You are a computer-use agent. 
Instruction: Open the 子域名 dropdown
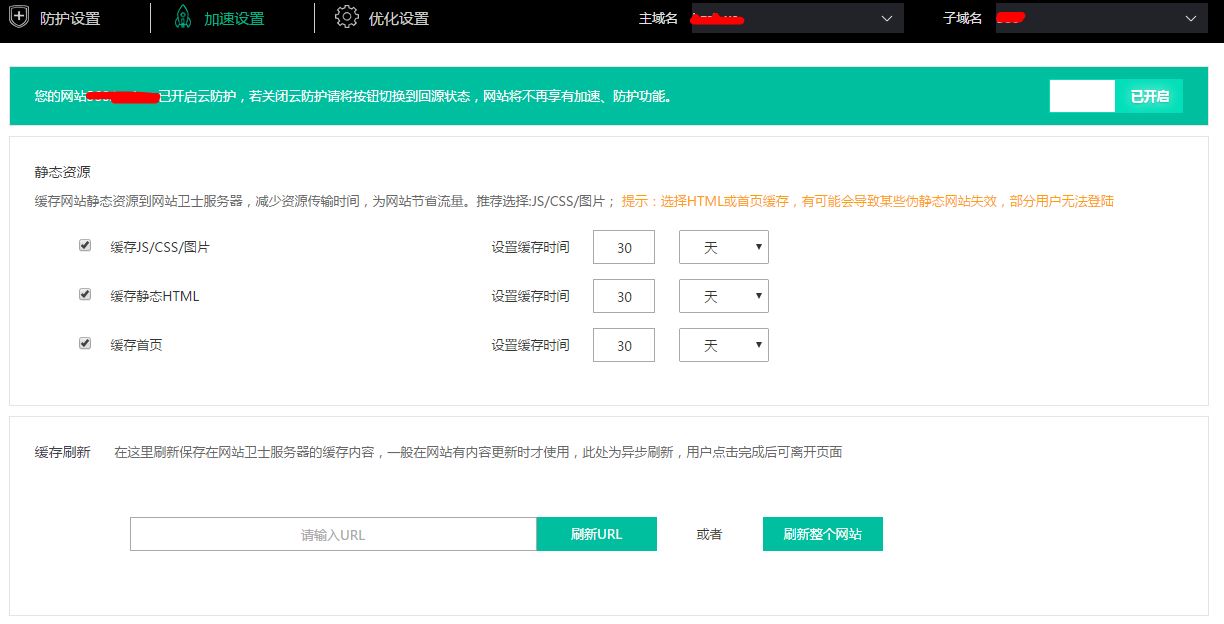point(1100,18)
